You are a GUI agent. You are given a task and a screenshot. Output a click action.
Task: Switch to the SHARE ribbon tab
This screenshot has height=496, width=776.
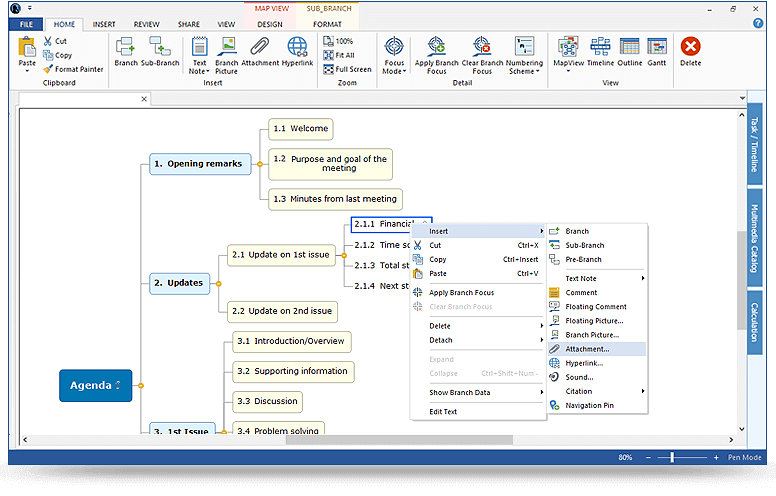coord(189,24)
